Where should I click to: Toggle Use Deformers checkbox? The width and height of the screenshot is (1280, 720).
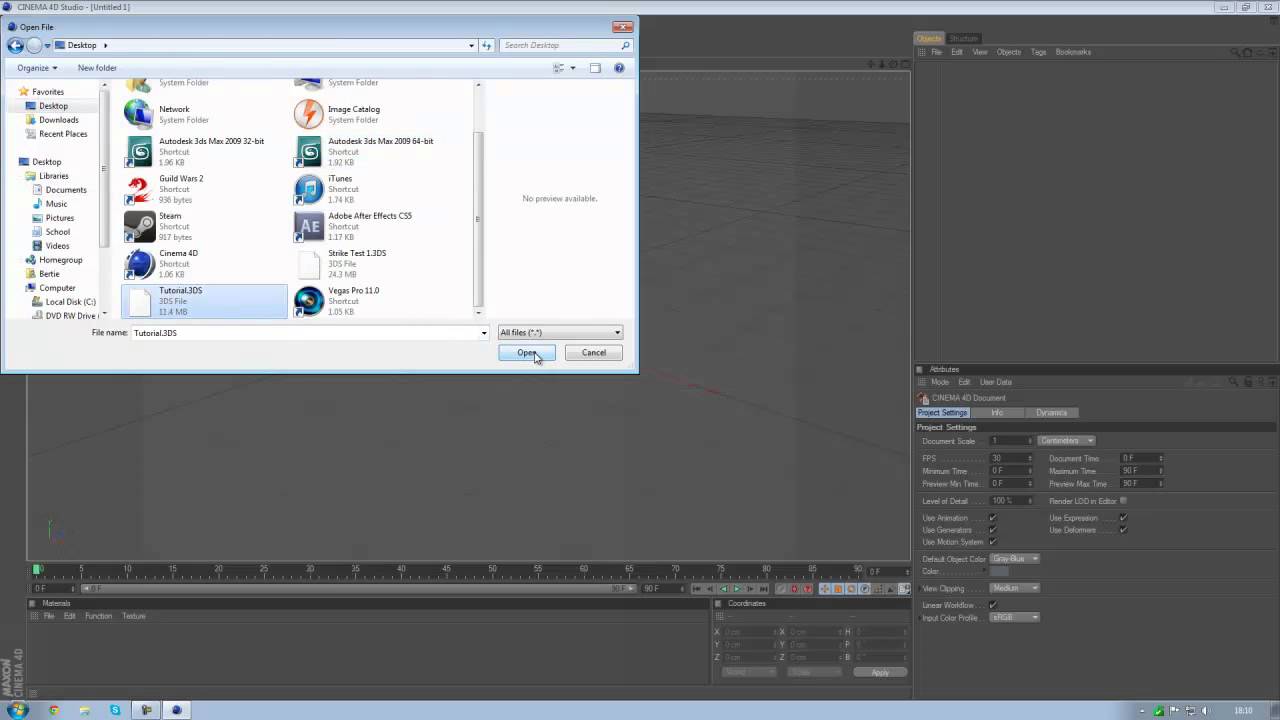pyautogui.click(x=1123, y=530)
